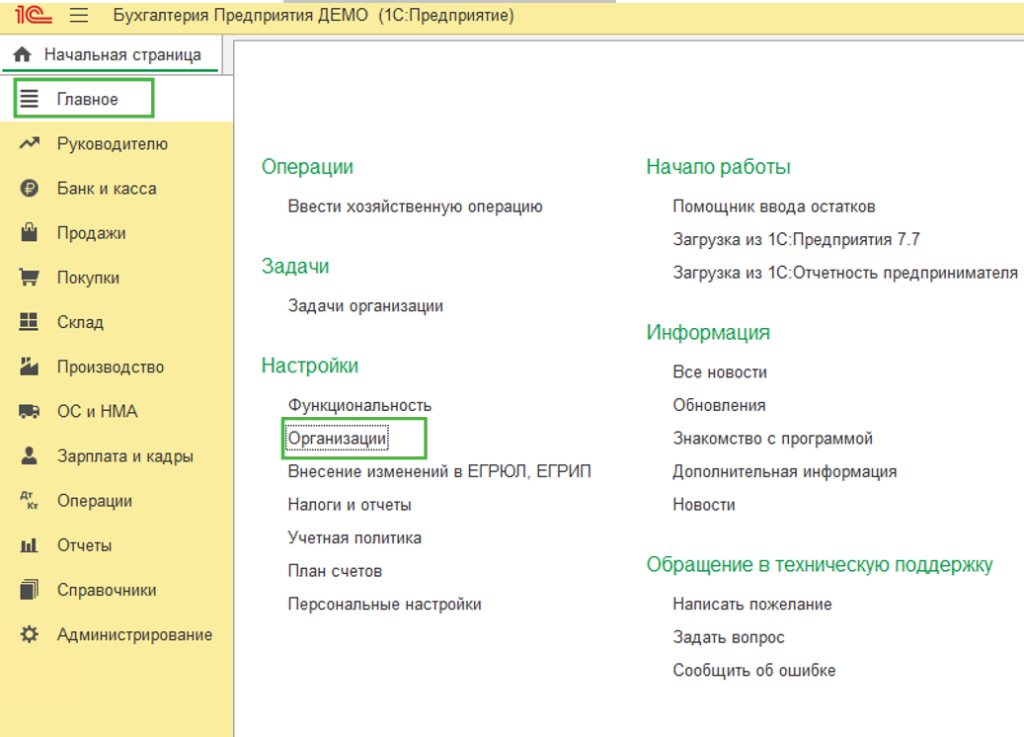Open План счетов link
The image size is (1024, 737).
coord(335,571)
